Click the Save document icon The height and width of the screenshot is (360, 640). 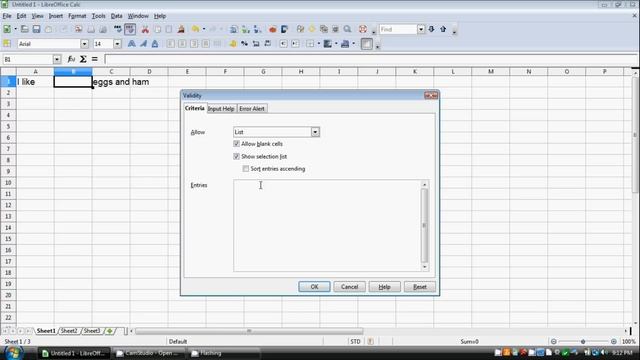pyautogui.click(x=36, y=29)
